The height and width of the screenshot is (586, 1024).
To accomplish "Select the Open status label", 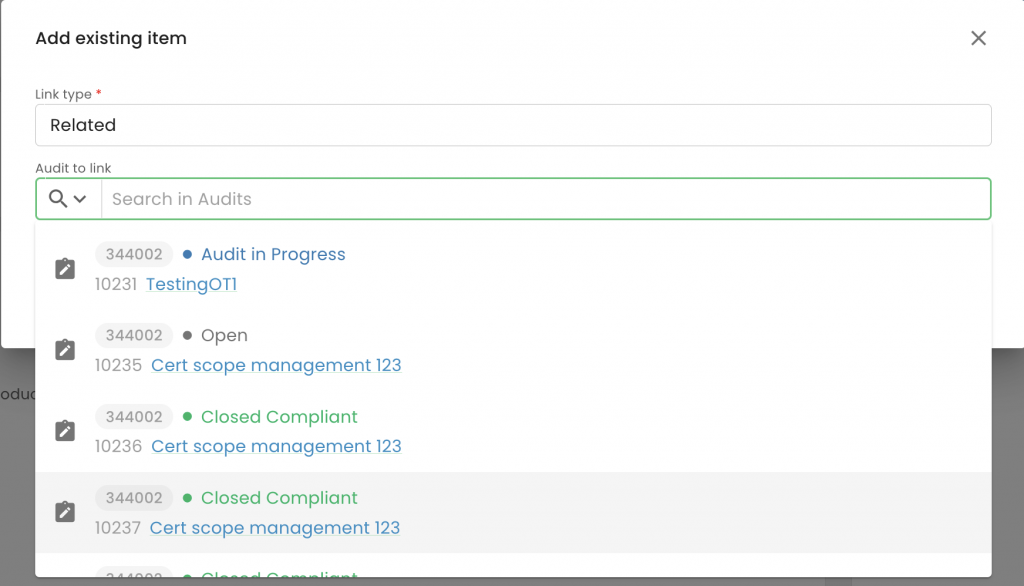I will point(224,335).
